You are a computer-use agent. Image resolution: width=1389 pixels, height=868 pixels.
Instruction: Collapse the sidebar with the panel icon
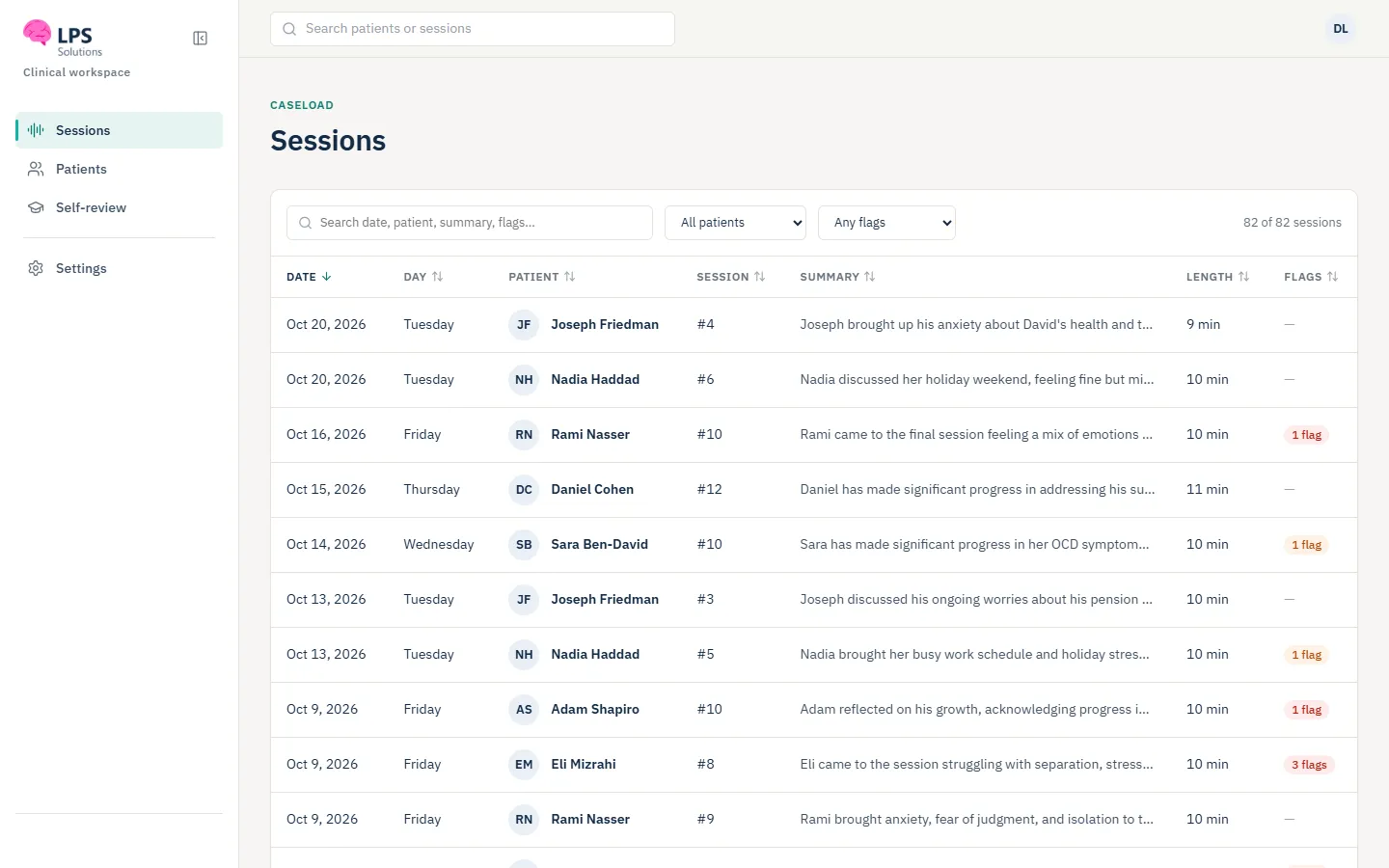click(201, 39)
